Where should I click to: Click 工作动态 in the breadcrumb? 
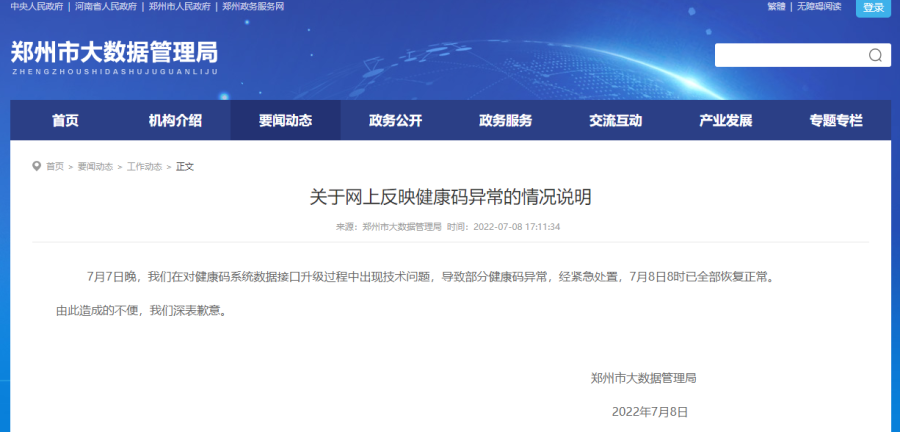[144, 167]
